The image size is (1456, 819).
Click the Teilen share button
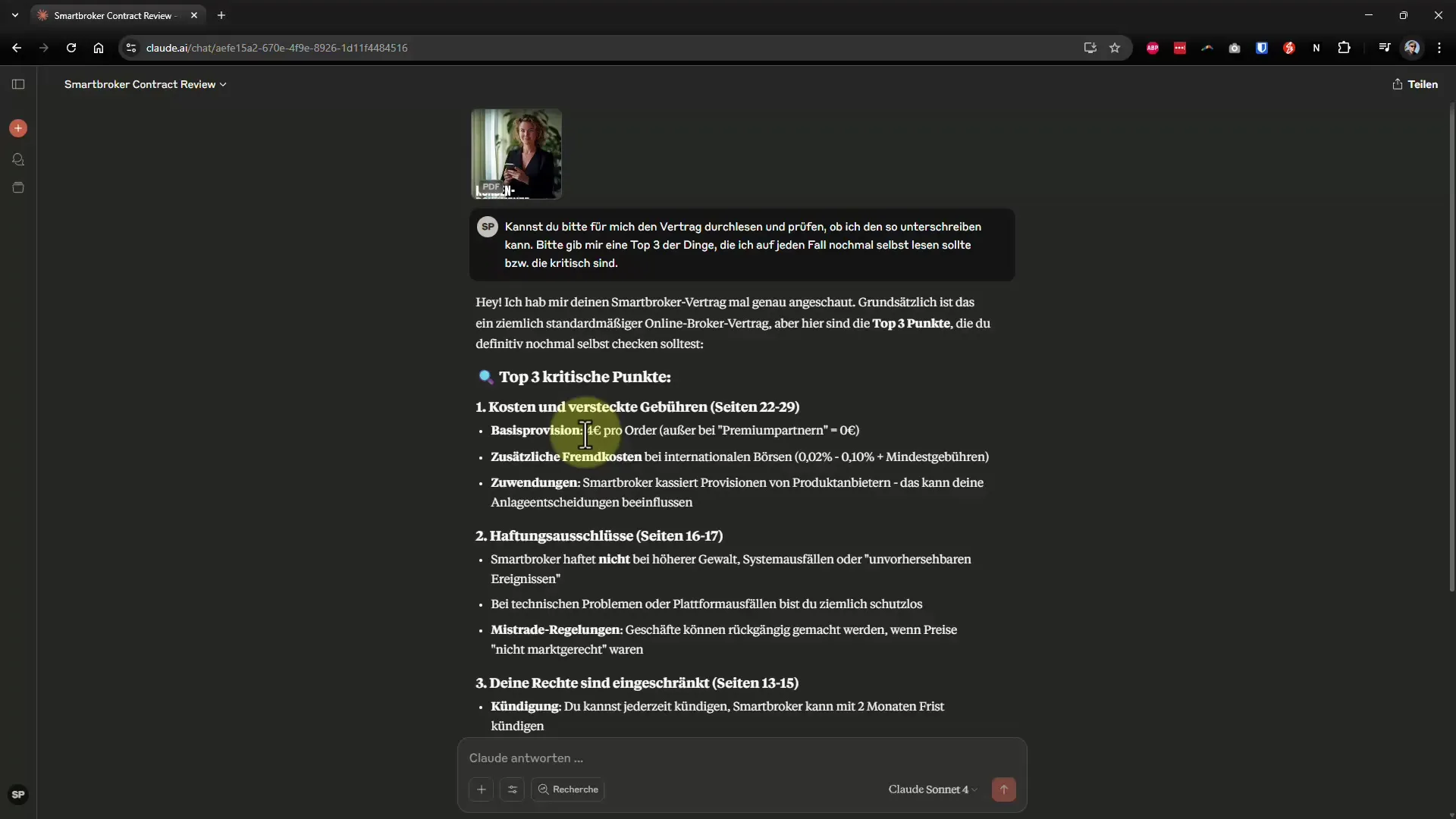click(1415, 84)
